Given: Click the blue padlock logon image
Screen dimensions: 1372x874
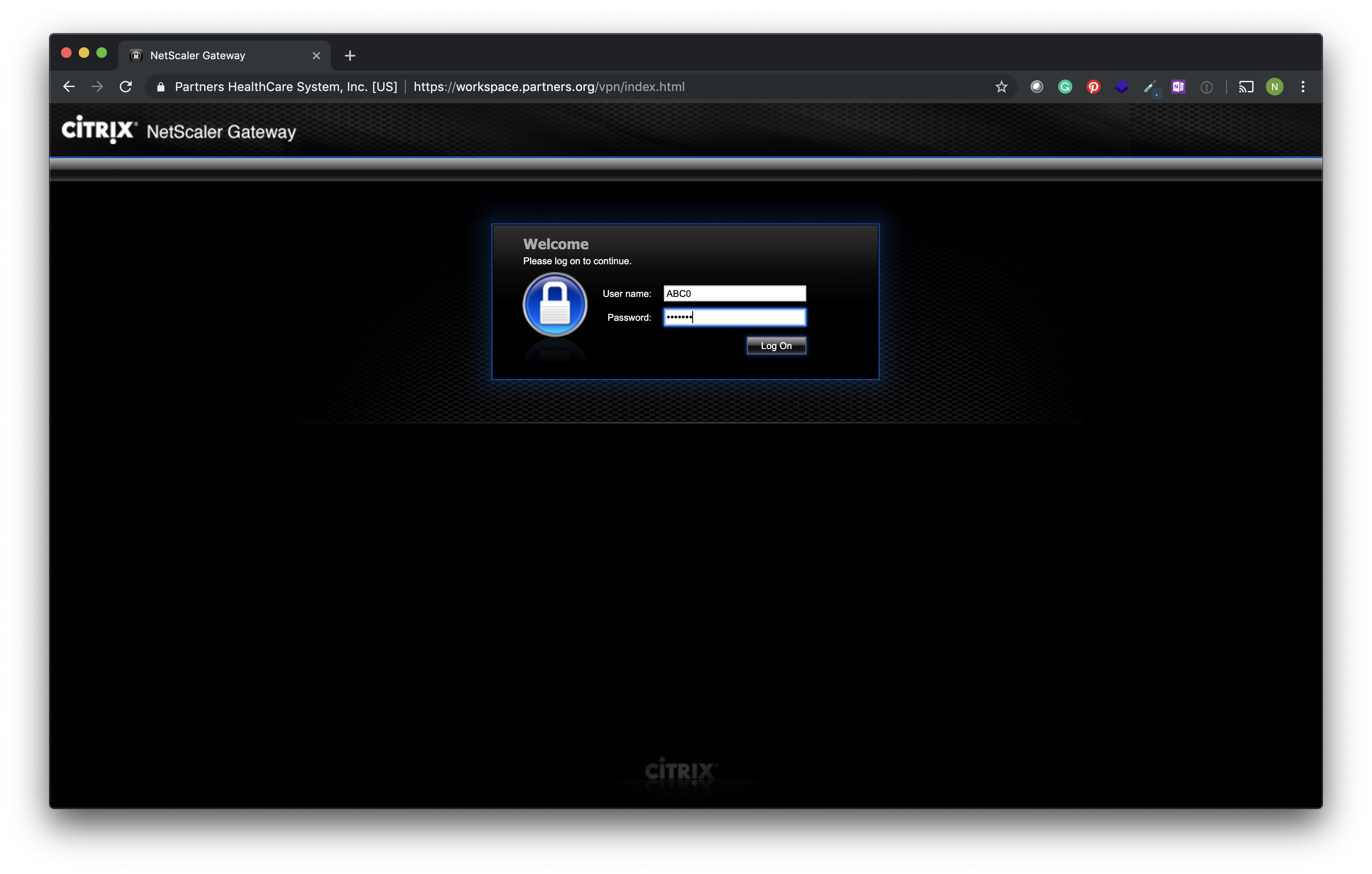Looking at the screenshot, I should [x=555, y=305].
